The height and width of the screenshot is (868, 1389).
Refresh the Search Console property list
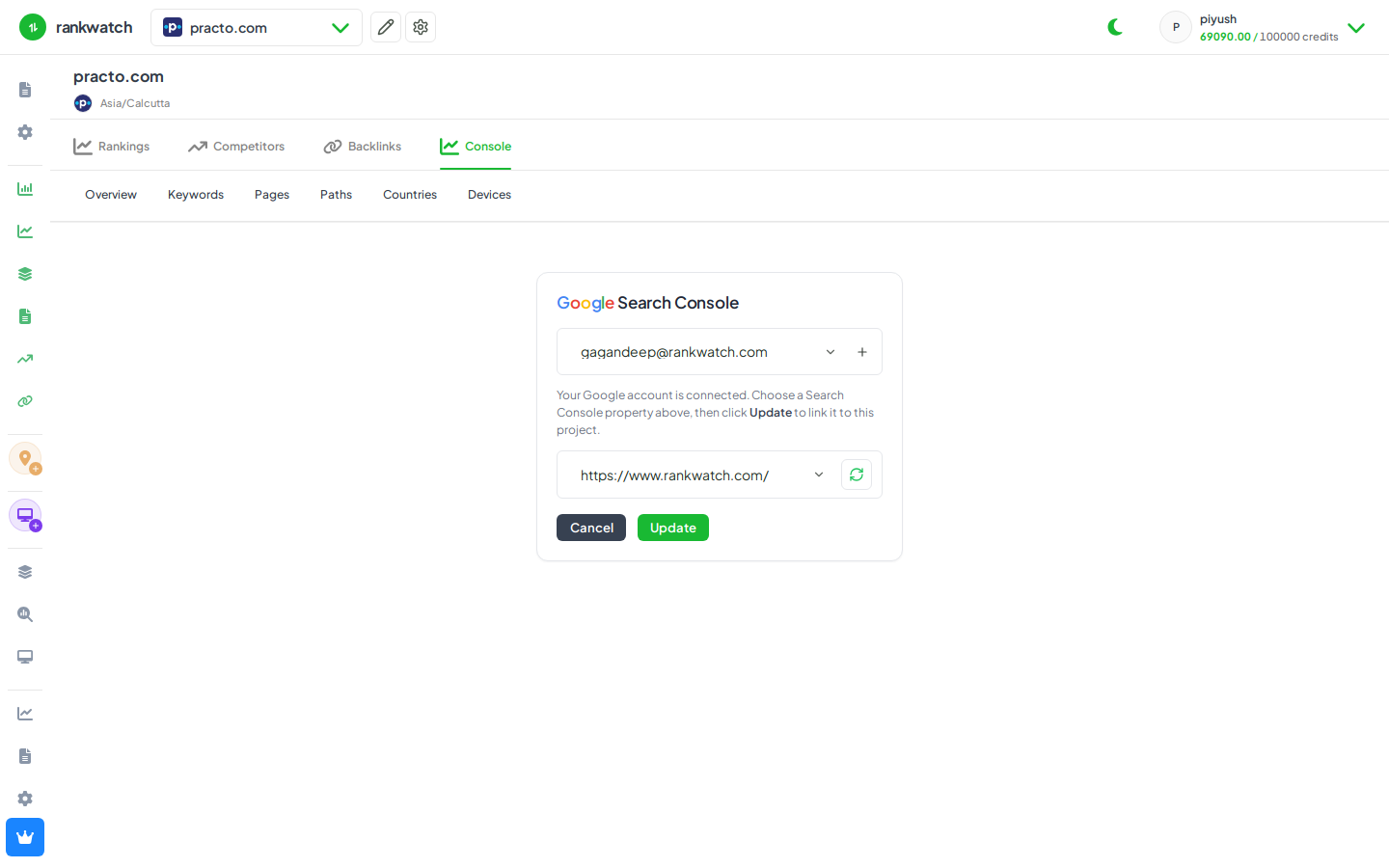pyautogui.click(x=857, y=475)
